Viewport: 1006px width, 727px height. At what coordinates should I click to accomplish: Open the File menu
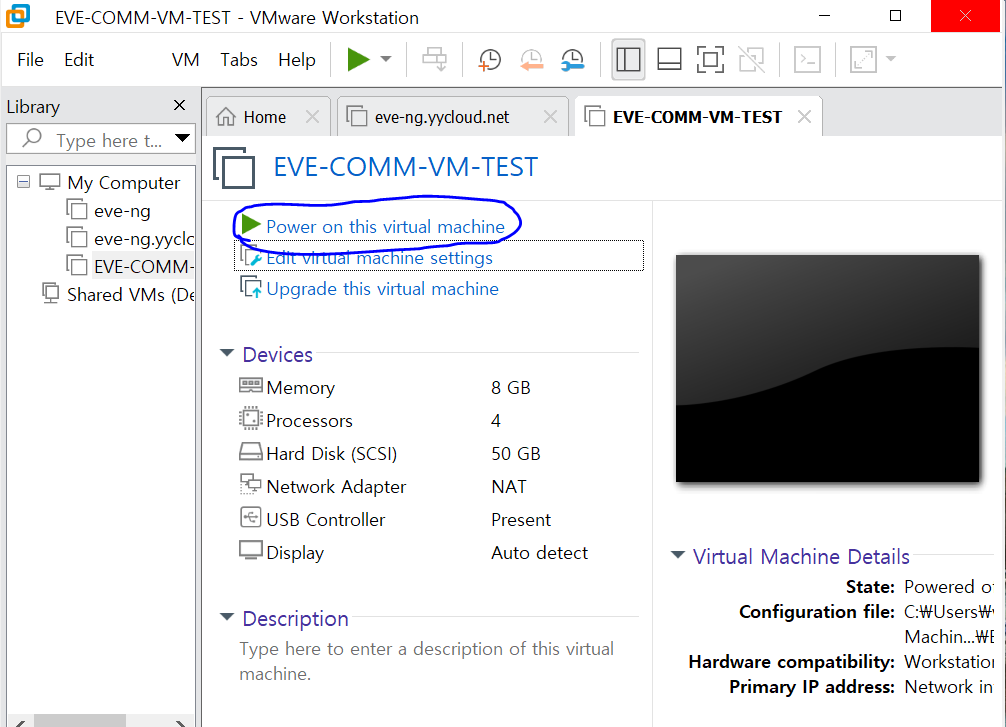click(x=30, y=60)
